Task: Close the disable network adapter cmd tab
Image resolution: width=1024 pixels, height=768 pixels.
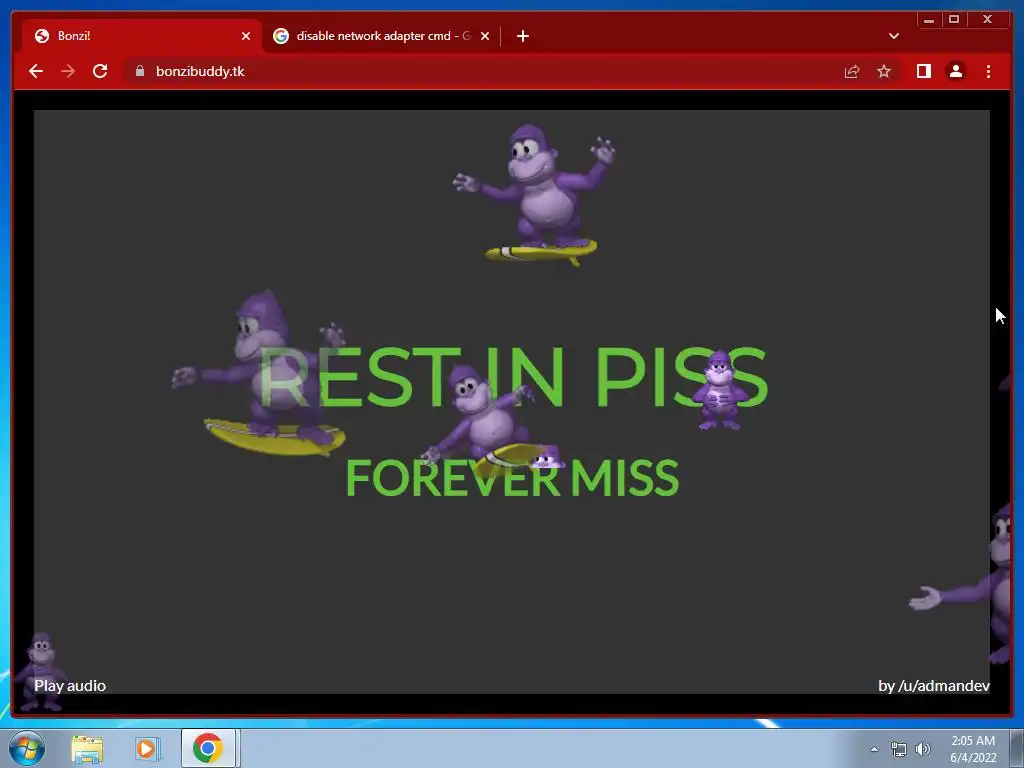Action: 485,36
